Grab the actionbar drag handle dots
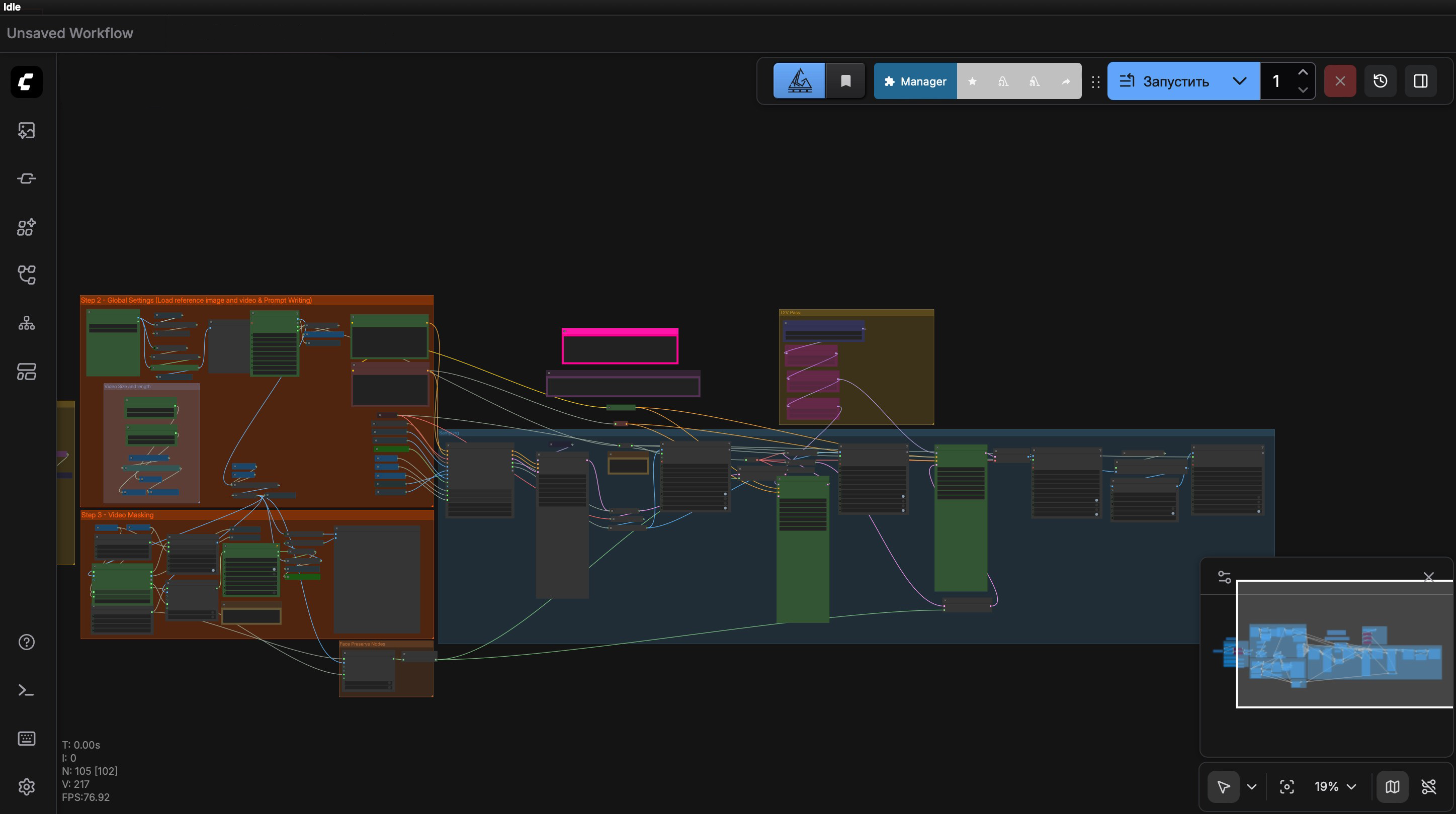 click(x=1095, y=82)
